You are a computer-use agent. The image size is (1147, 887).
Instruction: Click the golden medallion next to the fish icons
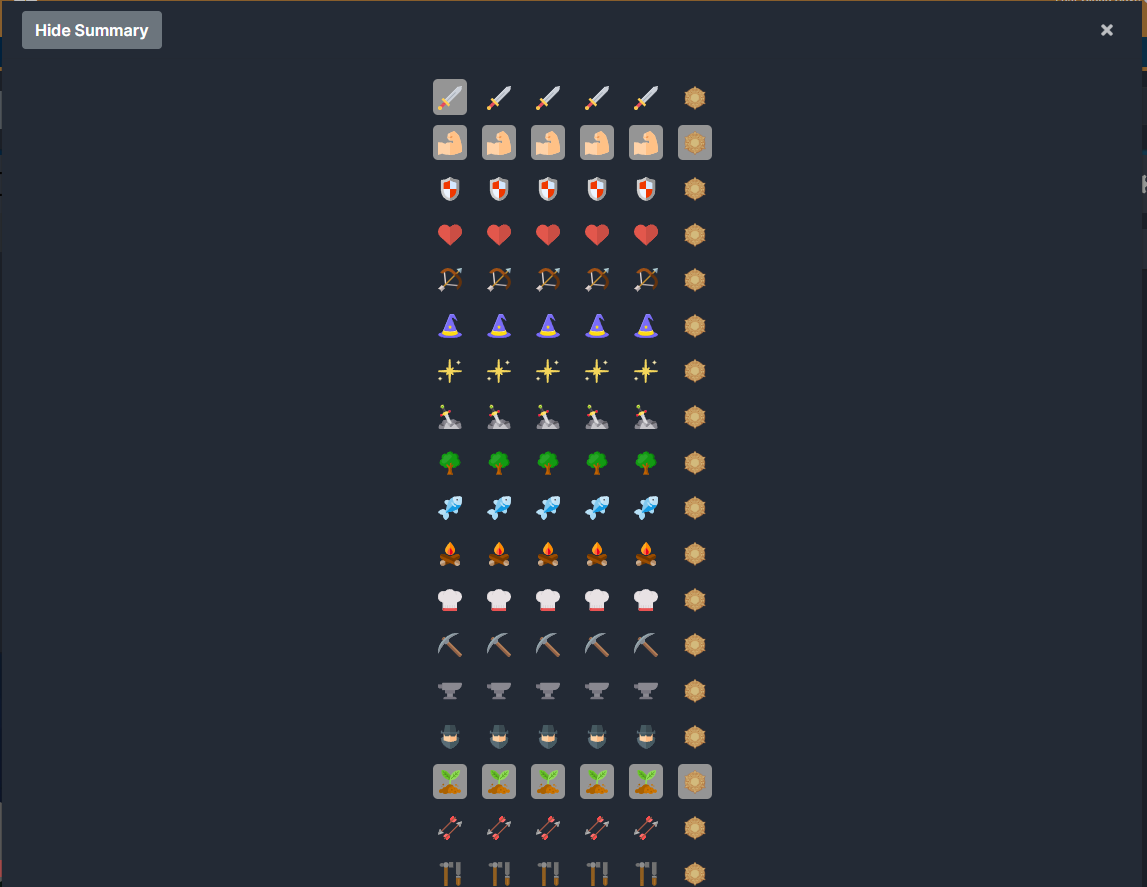click(x=694, y=507)
